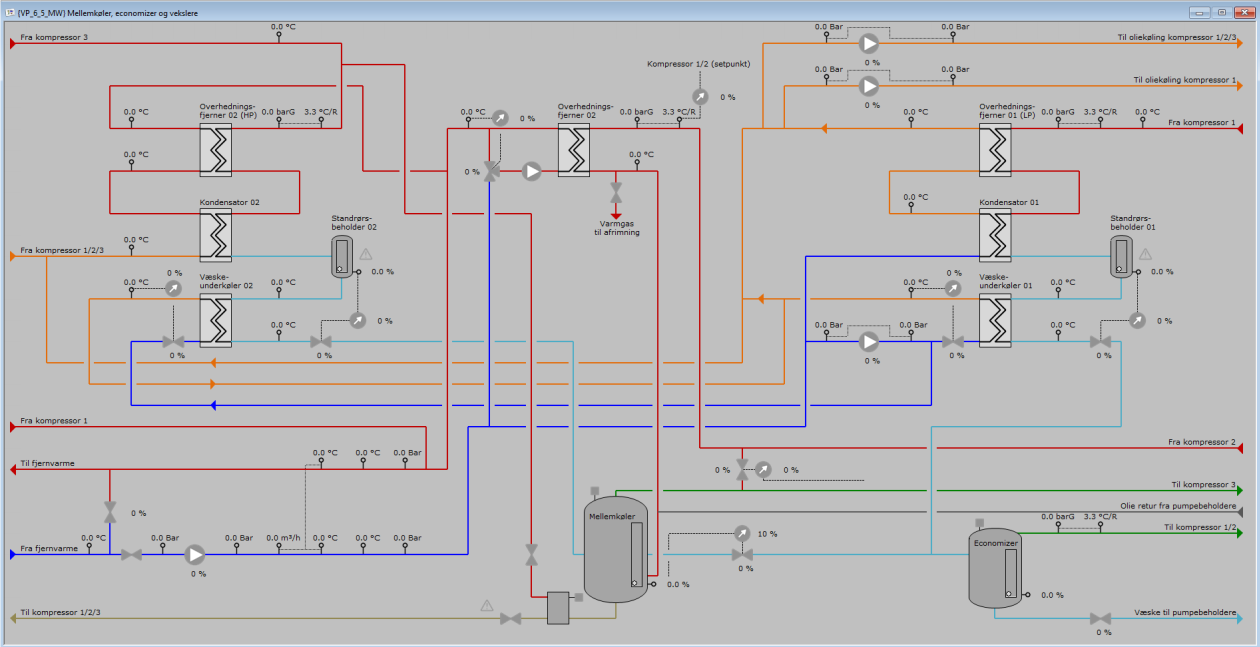Select pump beside central Overhedningsfjerner 02
Image resolution: width=1260 pixels, height=647 pixels.
coord(532,171)
